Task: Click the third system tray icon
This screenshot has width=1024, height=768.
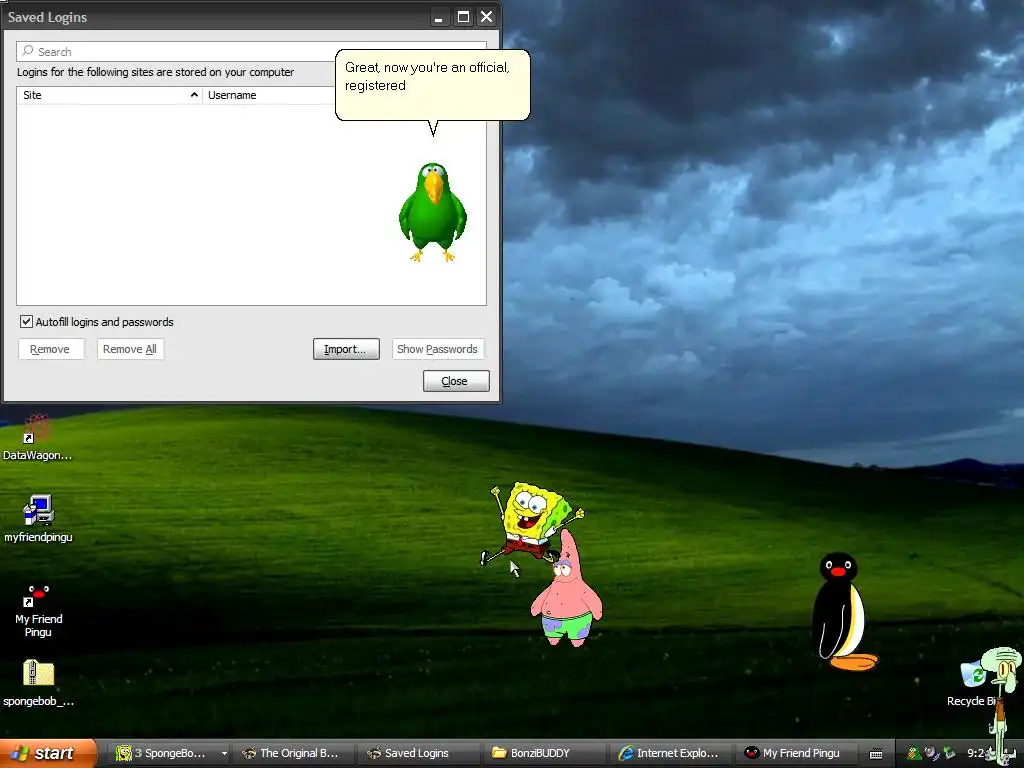Action: click(x=950, y=754)
